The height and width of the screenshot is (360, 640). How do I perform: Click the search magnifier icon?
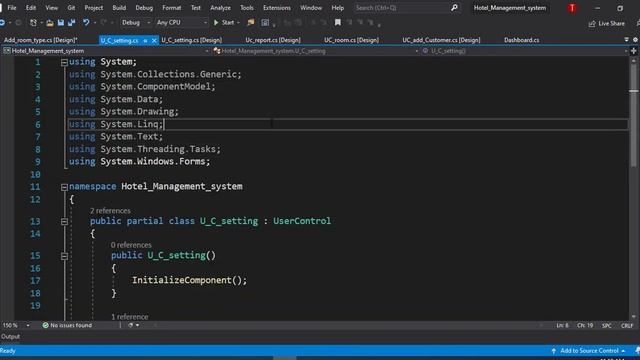tap(454, 8)
